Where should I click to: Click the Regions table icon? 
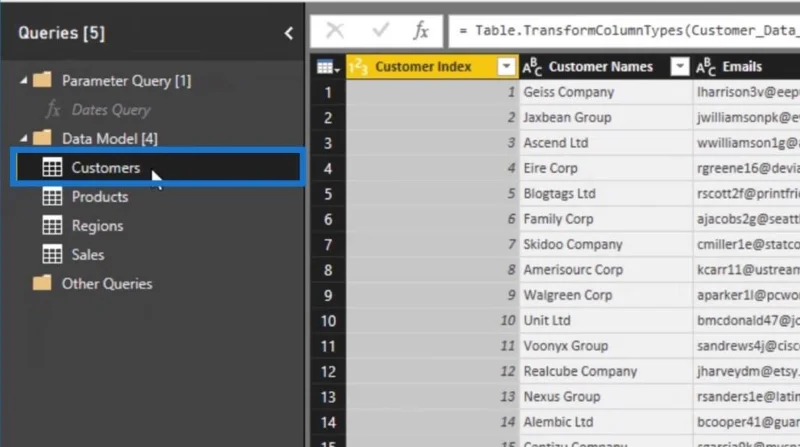[52, 226]
